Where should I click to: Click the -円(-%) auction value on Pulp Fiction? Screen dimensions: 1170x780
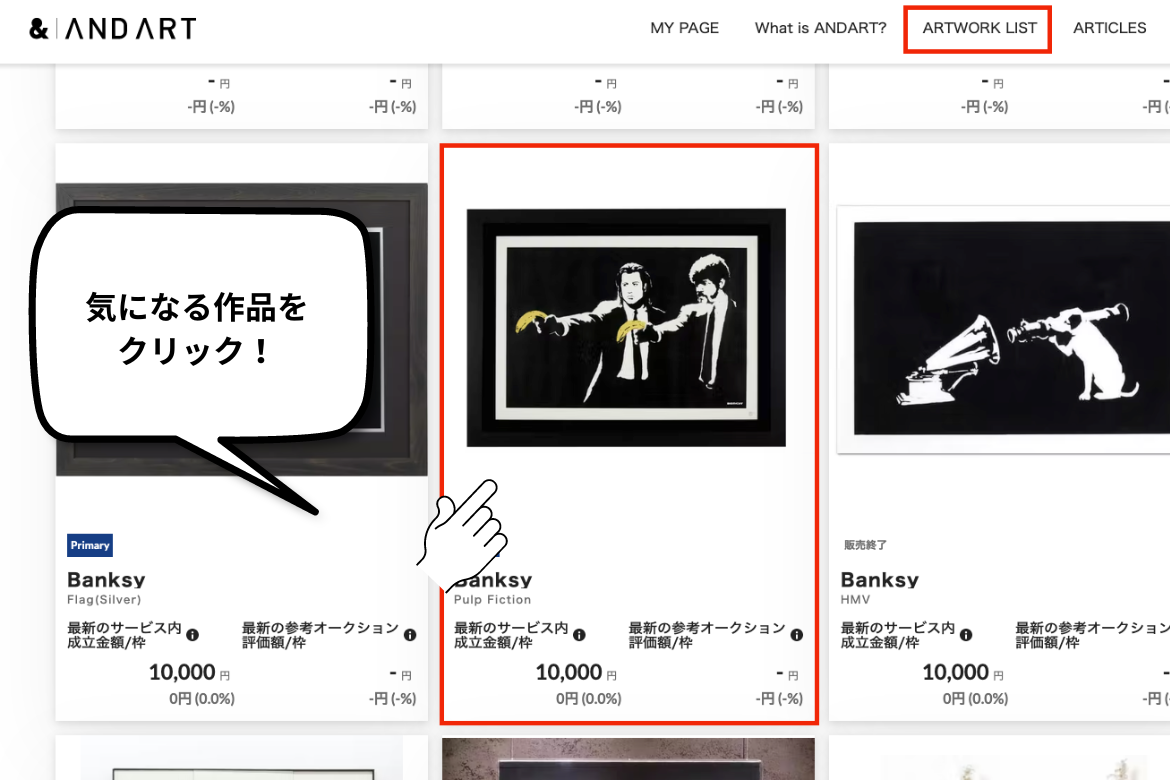(779, 699)
